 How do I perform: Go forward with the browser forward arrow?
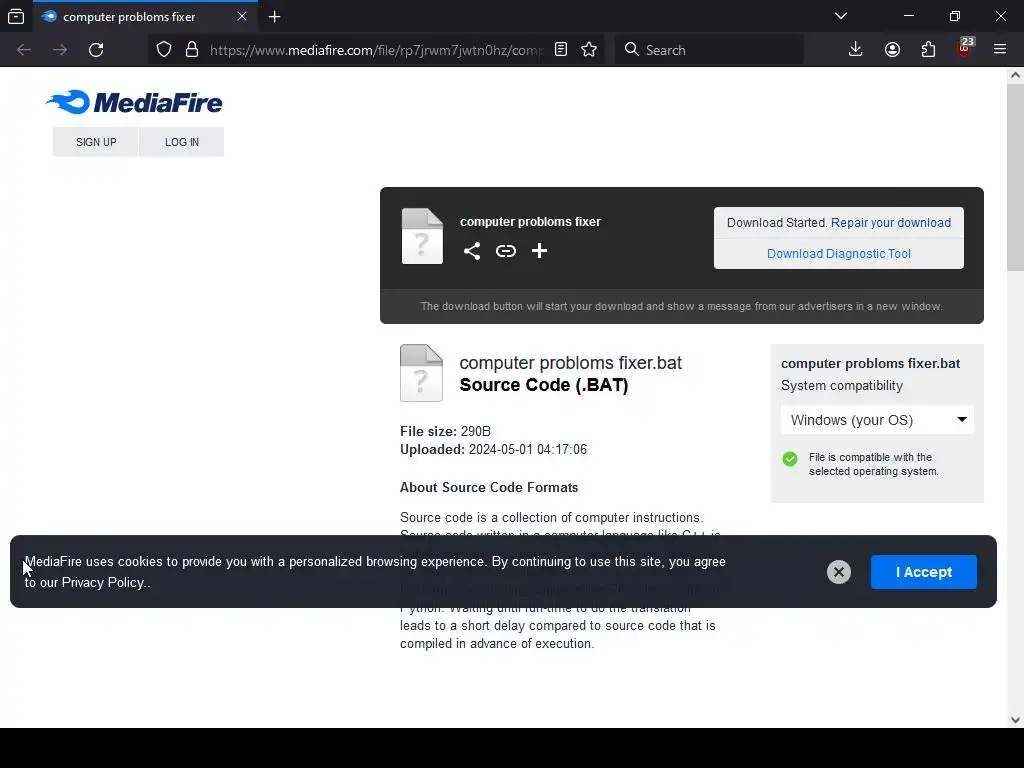pyautogui.click(x=60, y=50)
